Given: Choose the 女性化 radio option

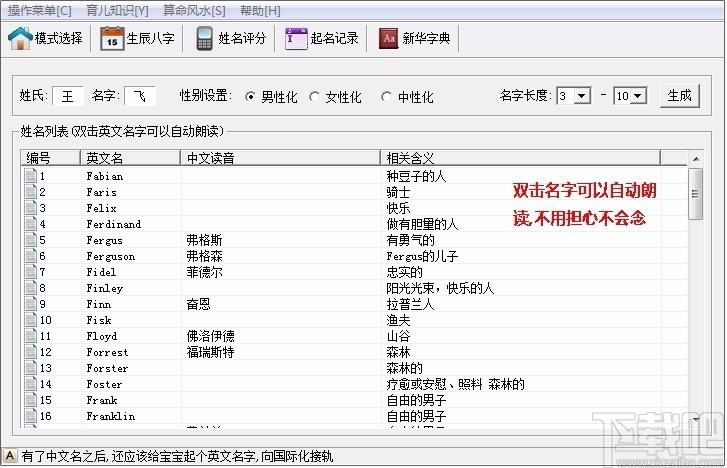Looking at the screenshot, I should point(315,97).
